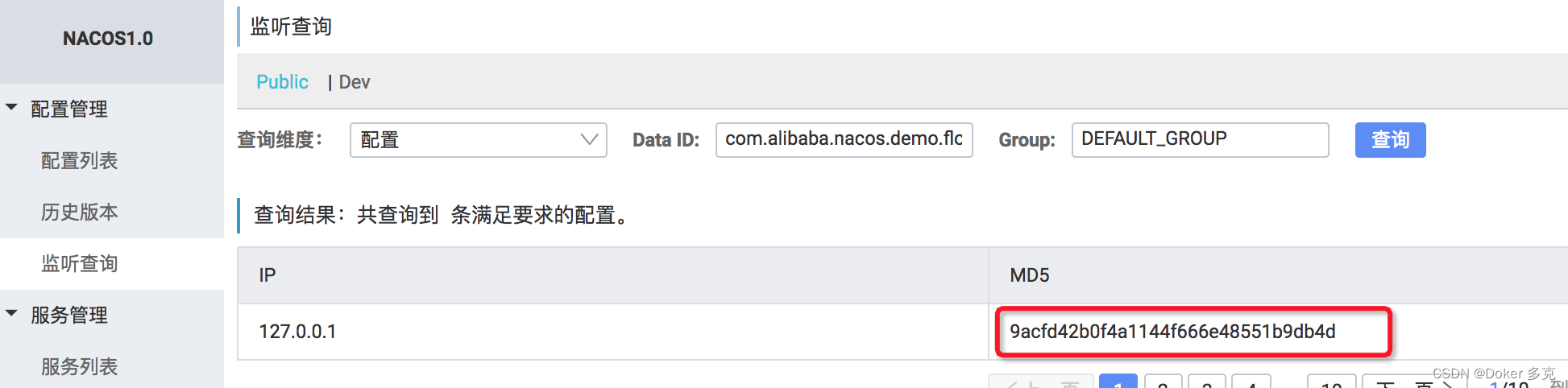1568x388 pixels.
Task: Go to page 4 in pagination
Action: pyautogui.click(x=1251, y=382)
